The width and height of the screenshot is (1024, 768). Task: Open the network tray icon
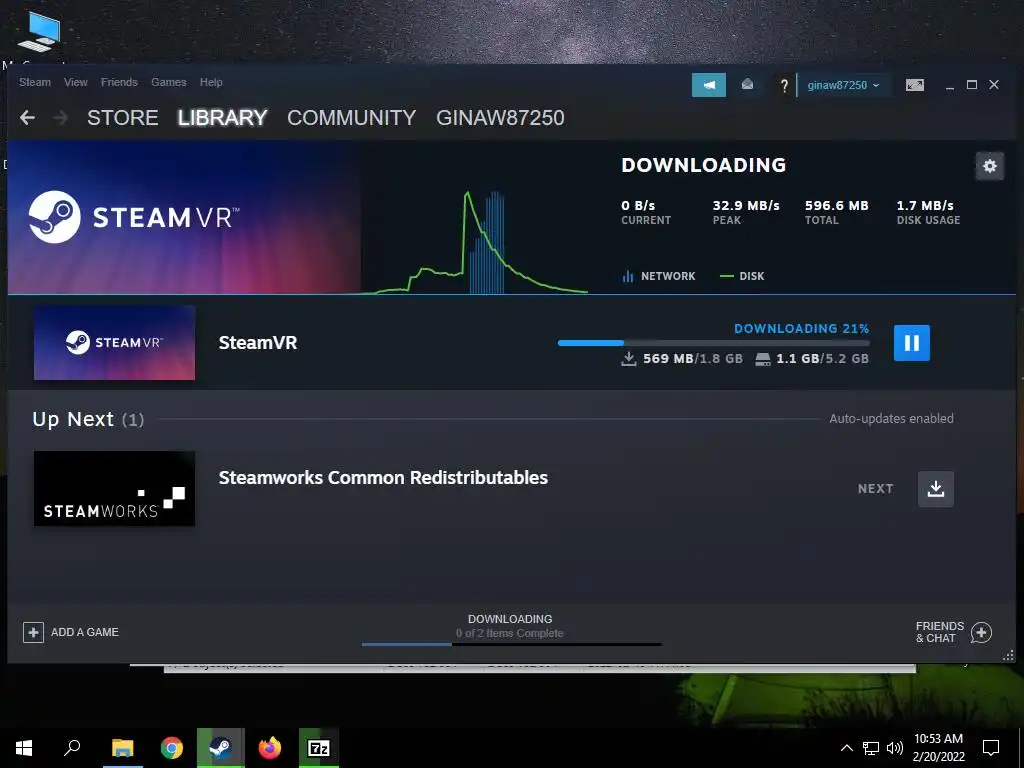tap(871, 748)
